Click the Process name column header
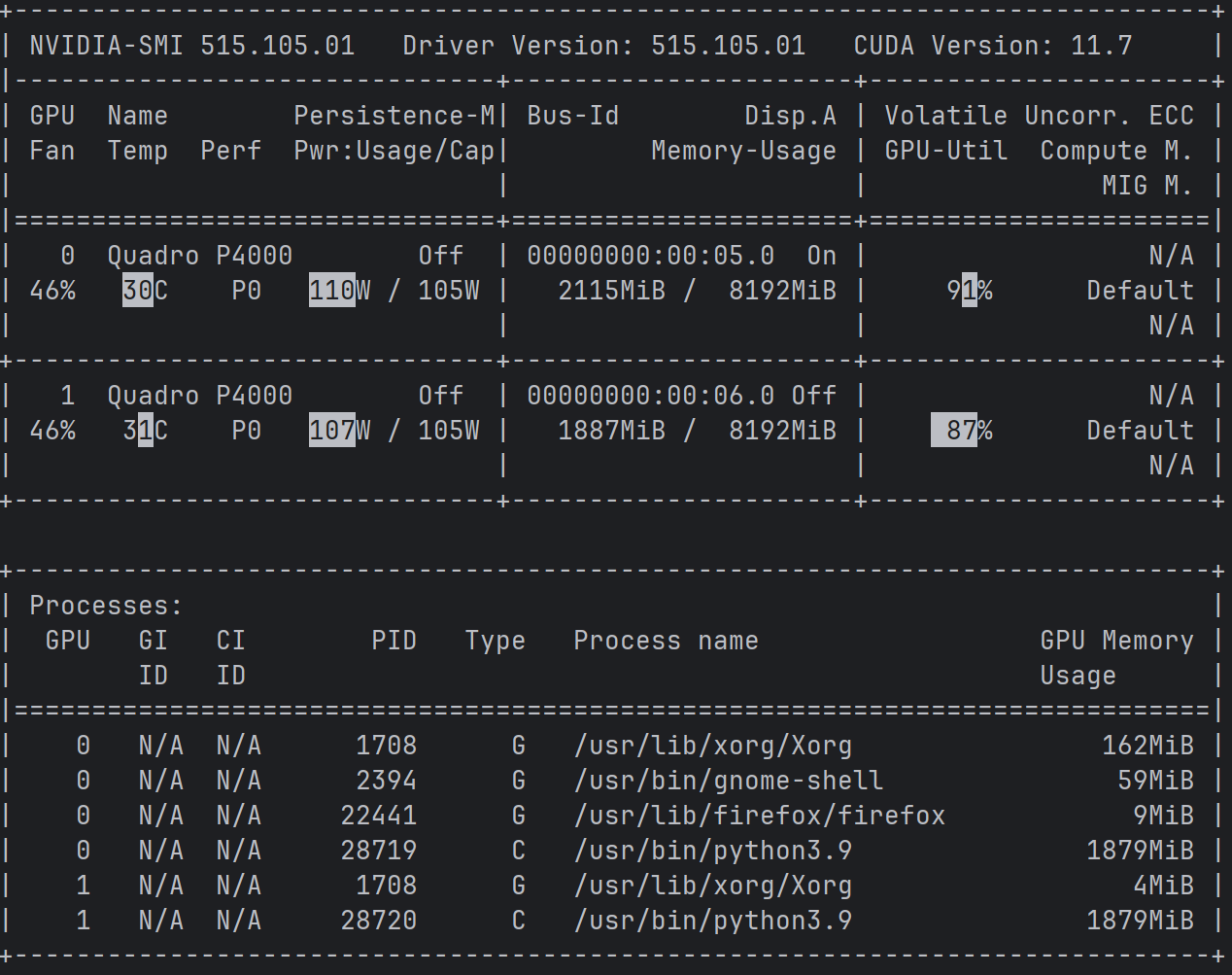Viewport: 1232px width, 975px height. pos(666,641)
